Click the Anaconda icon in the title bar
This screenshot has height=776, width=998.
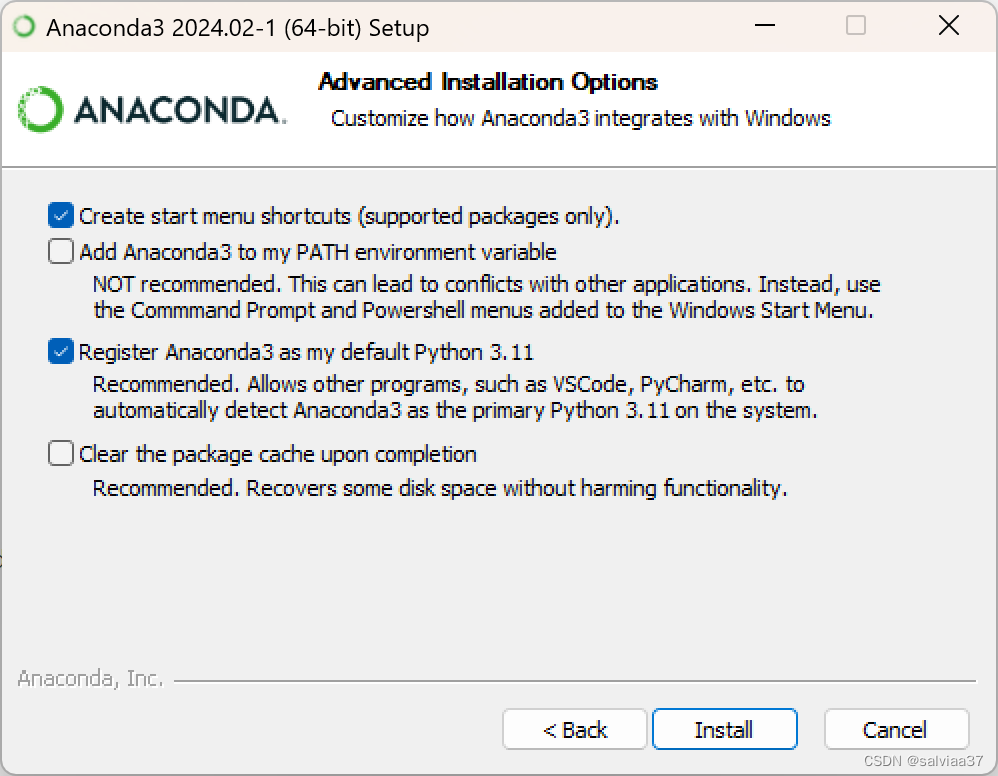(x=22, y=26)
